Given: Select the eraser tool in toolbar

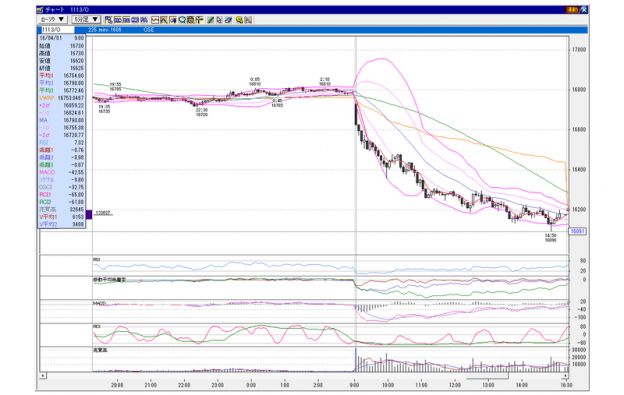Looking at the screenshot, I should coord(228,20).
